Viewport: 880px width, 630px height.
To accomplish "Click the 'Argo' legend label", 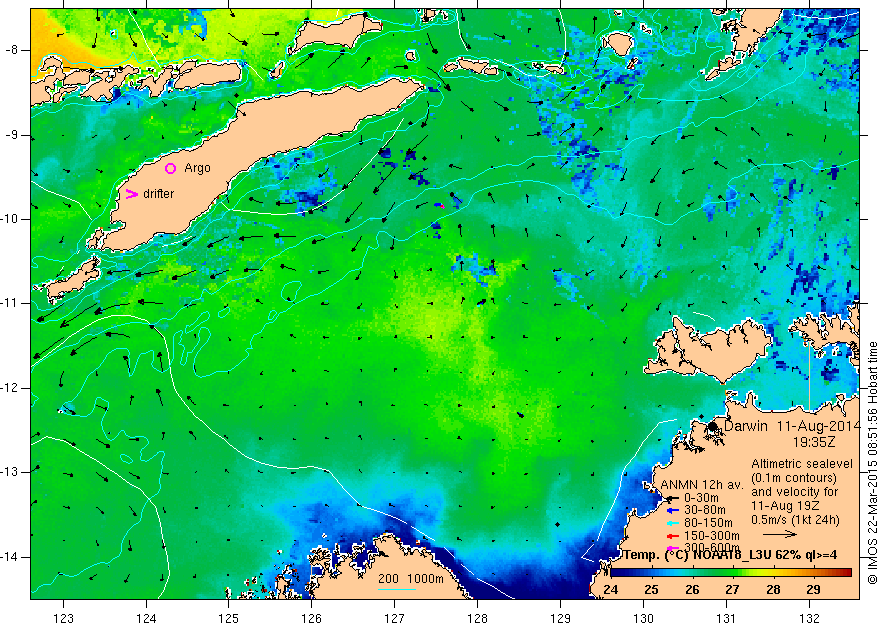I will 198,168.
